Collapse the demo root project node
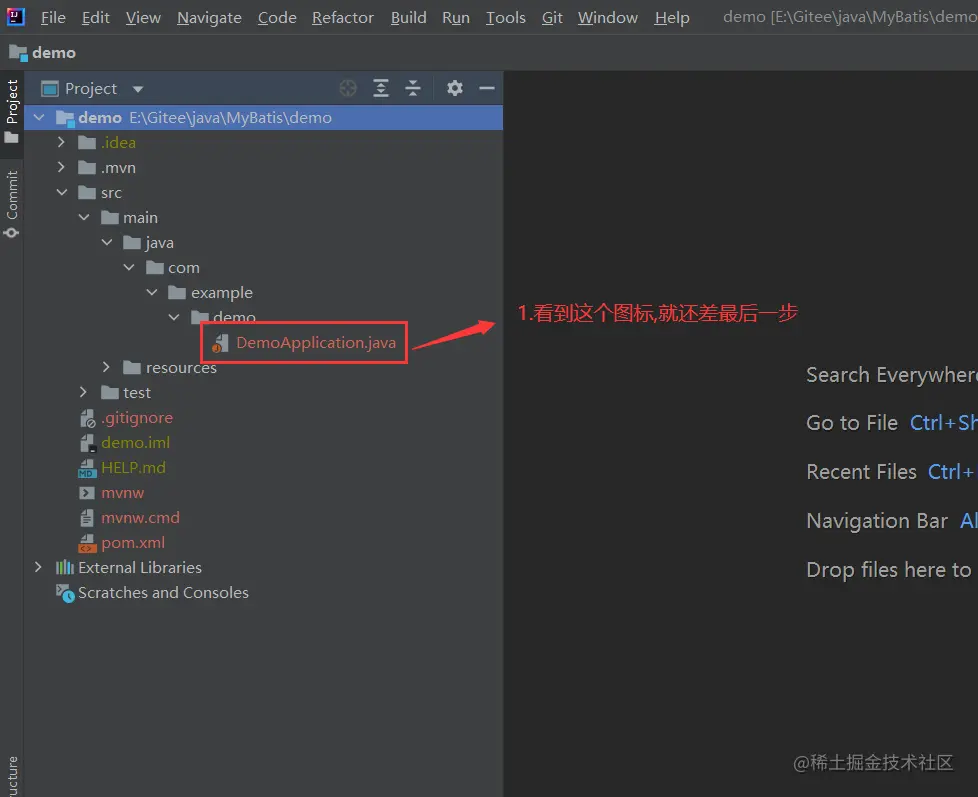Viewport: 978px width, 797px height. 39,117
